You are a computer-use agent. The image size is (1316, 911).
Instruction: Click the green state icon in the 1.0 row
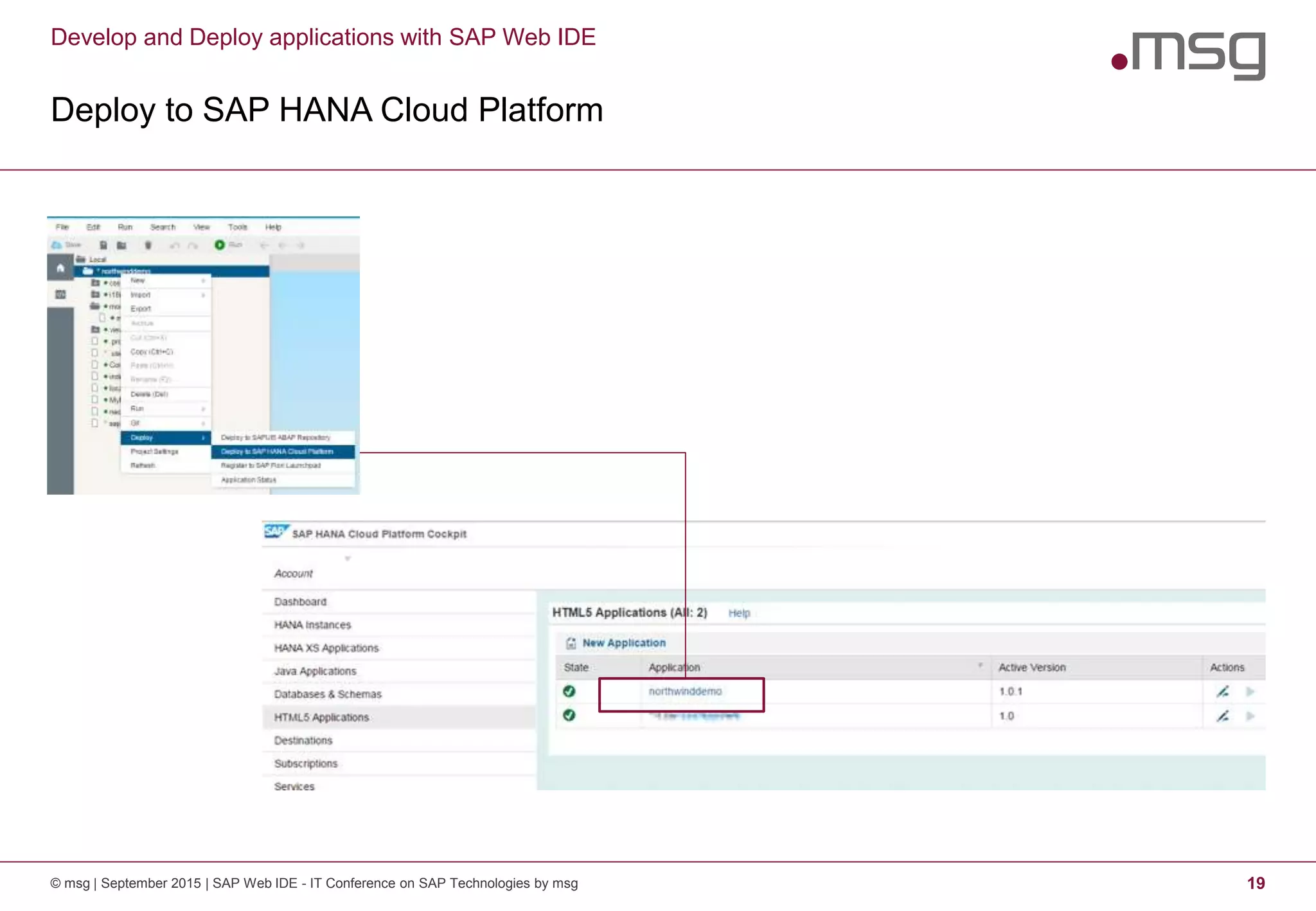pos(569,715)
